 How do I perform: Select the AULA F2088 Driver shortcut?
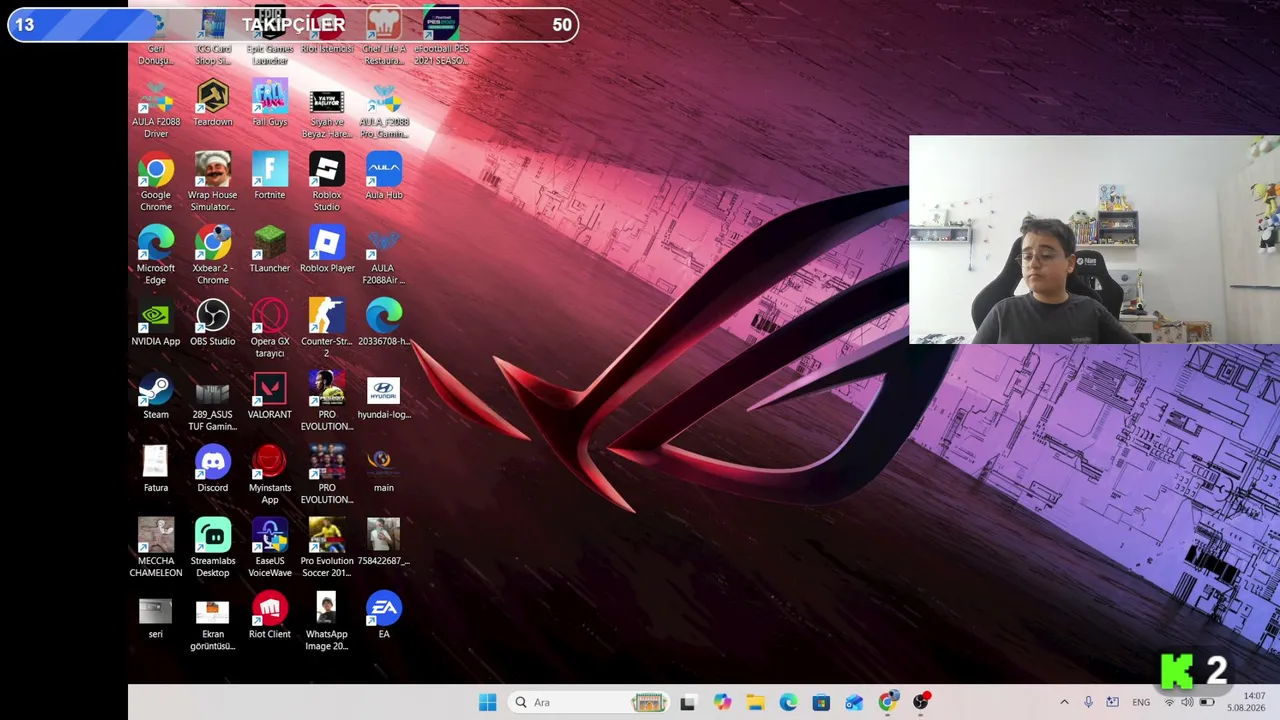click(x=156, y=110)
